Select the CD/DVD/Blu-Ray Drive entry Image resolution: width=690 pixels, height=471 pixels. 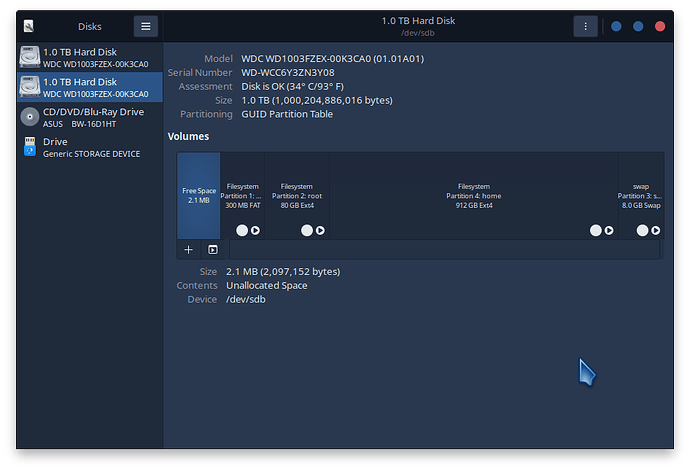pos(90,117)
